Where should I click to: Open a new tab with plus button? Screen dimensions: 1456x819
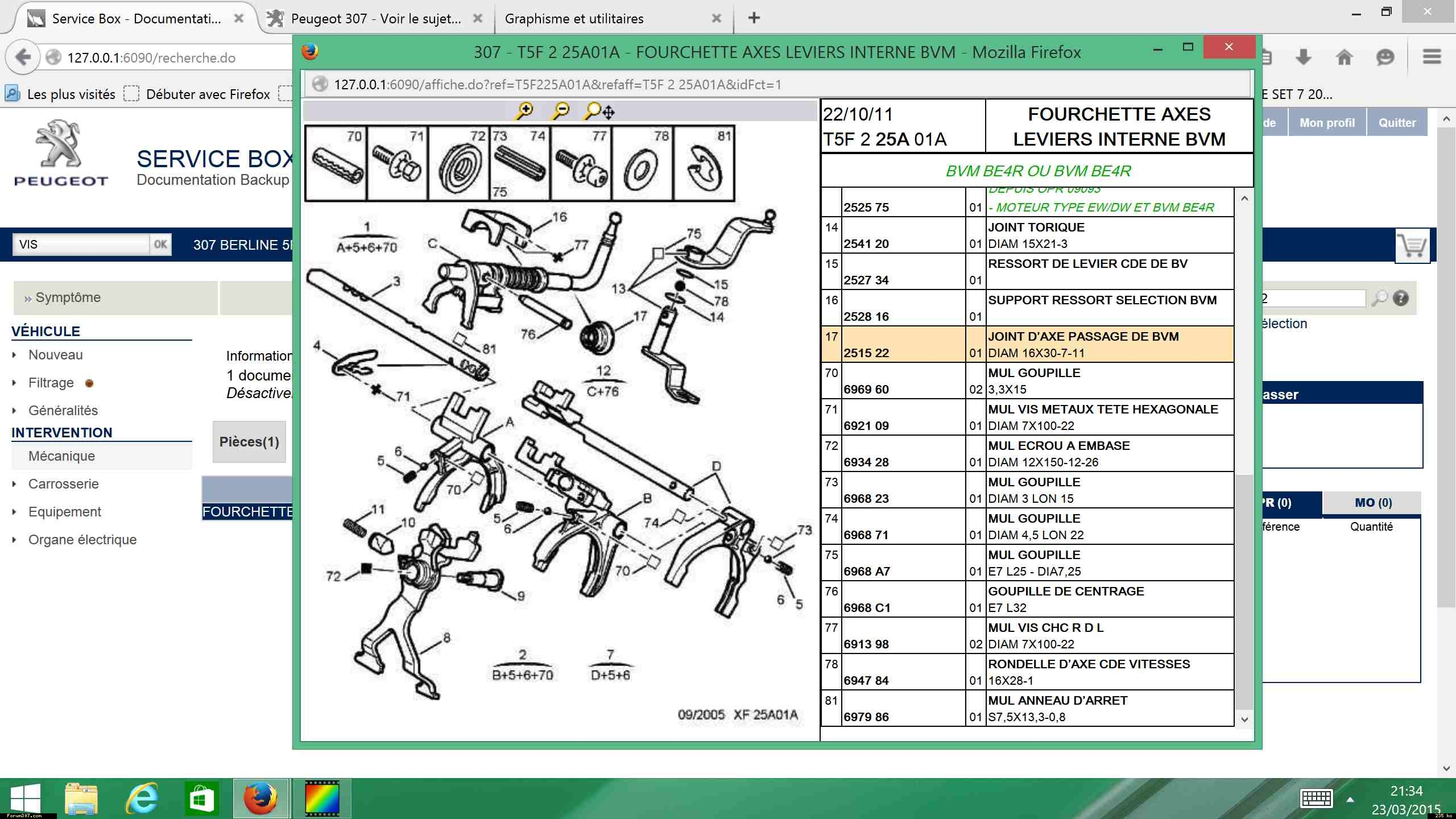[754, 18]
